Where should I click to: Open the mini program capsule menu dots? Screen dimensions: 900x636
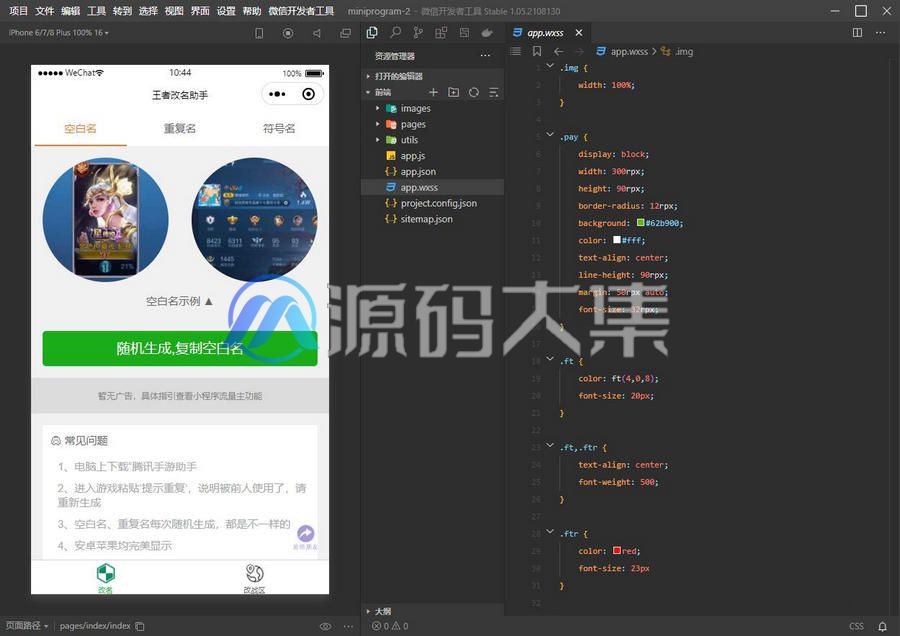(277, 94)
